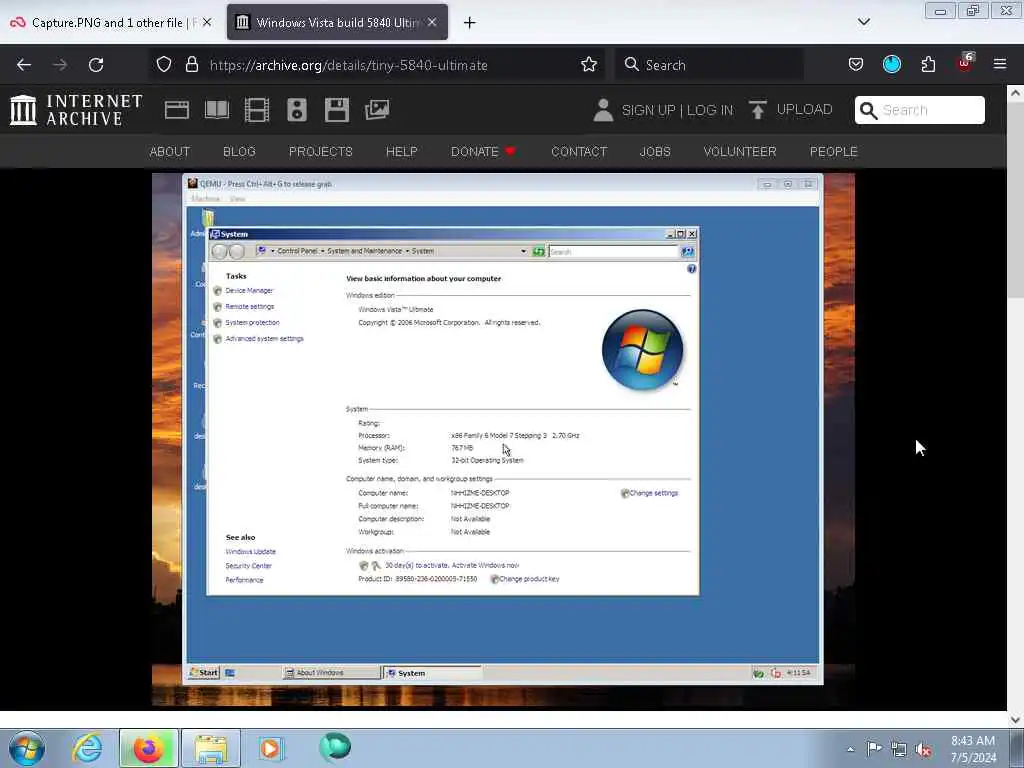Open the Archive video film icon
The width and height of the screenshot is (1024, 768).
257,110
